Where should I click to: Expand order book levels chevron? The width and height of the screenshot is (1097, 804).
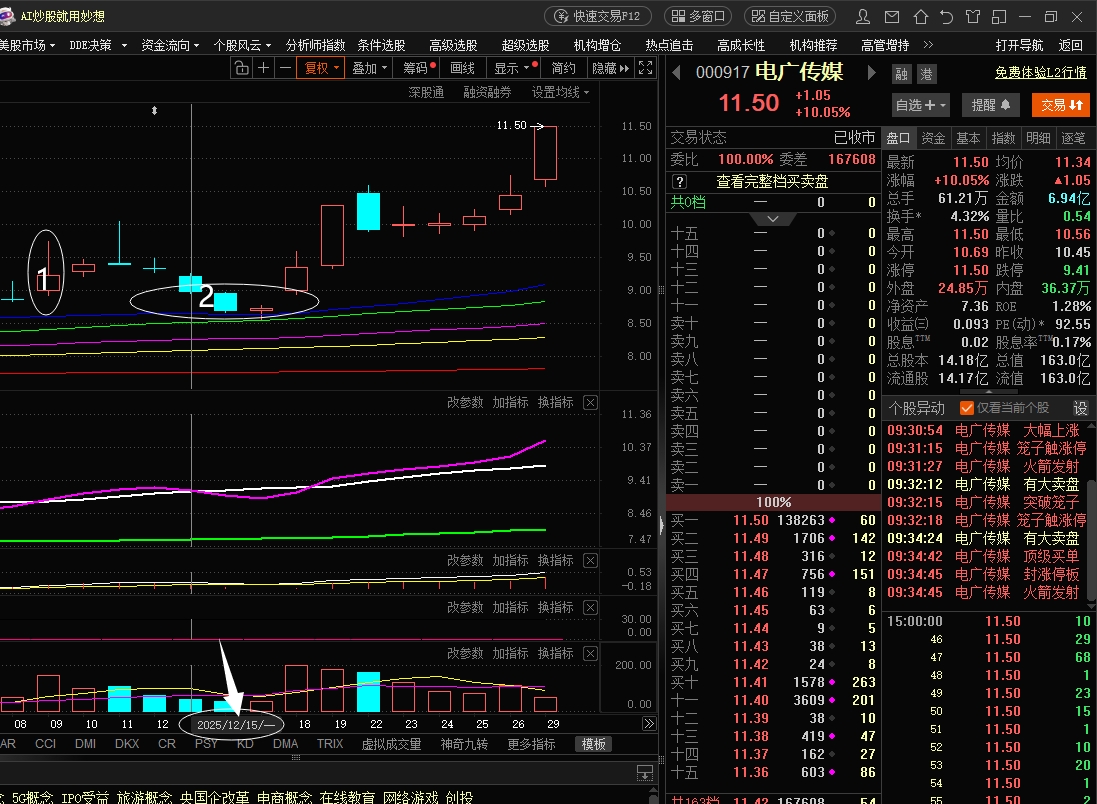tap(773, 219)
